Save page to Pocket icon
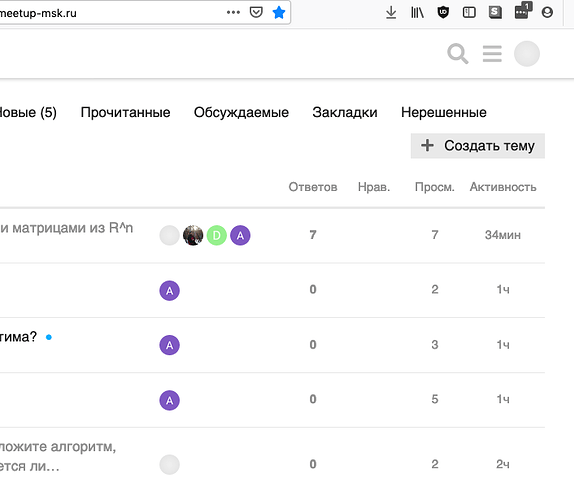The image size is (574, 500). click(256, 12)
